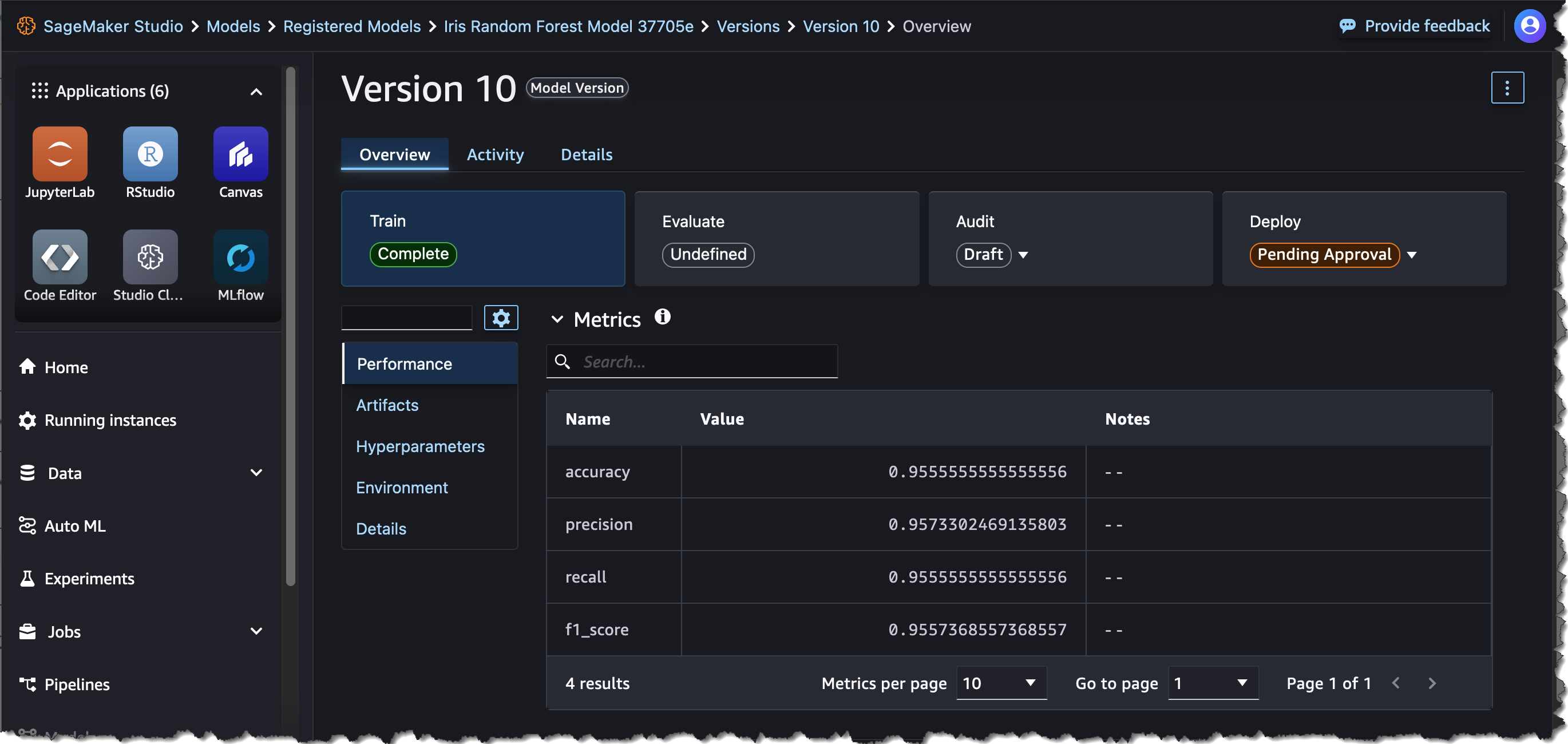Click the settings gear beside filter box
This screenshot has height=744, width=1568.
coord(500,318)
